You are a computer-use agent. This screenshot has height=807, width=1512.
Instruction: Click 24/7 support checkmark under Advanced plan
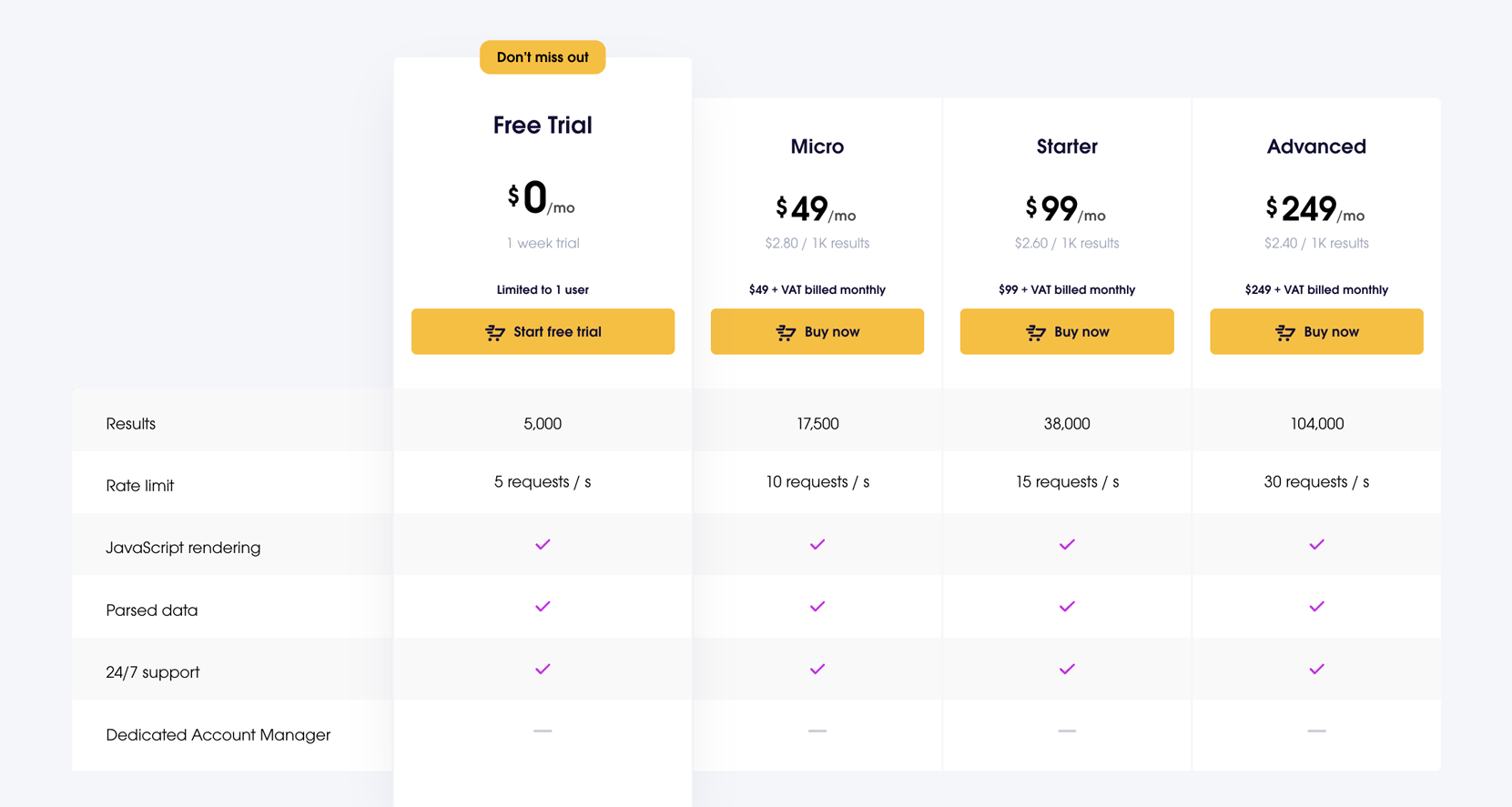pyautogui.click(x=1316, y=669)
